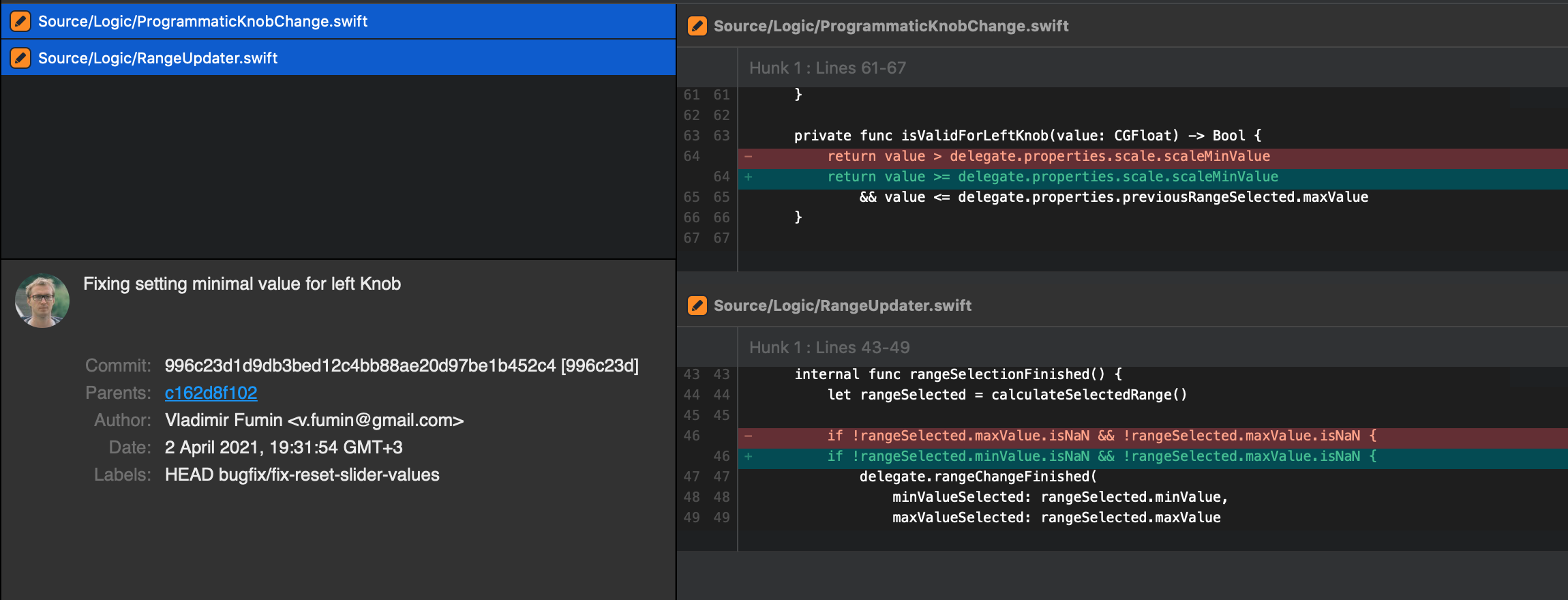1568x600 pixels.
Task: Click the pencil icon in the ProgrammaticKnobChange.swift diff header
Action: click(697, 26)
